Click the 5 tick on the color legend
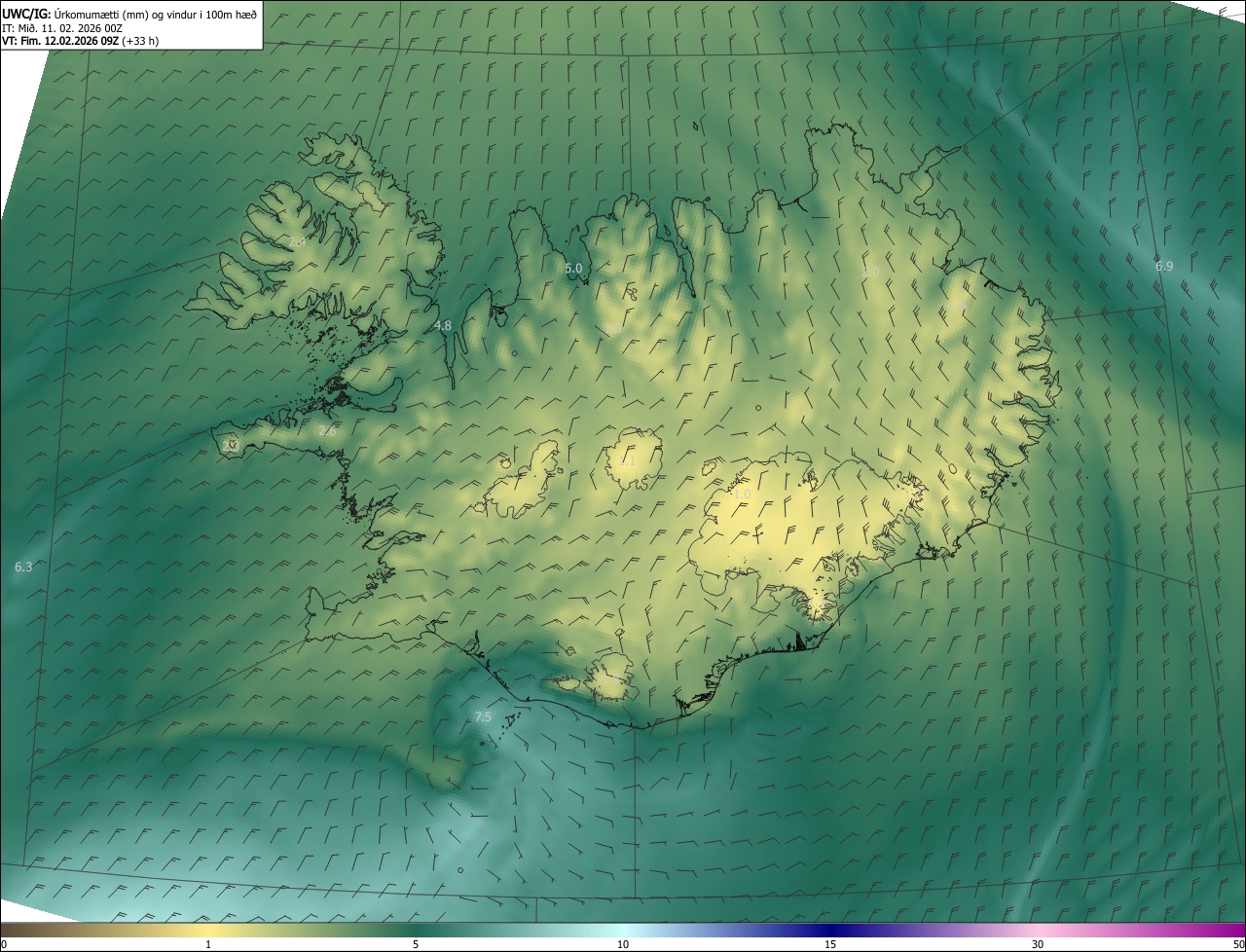Image resolution: width=1246 pixels, height=952 pixels. (x=416, y=944)
